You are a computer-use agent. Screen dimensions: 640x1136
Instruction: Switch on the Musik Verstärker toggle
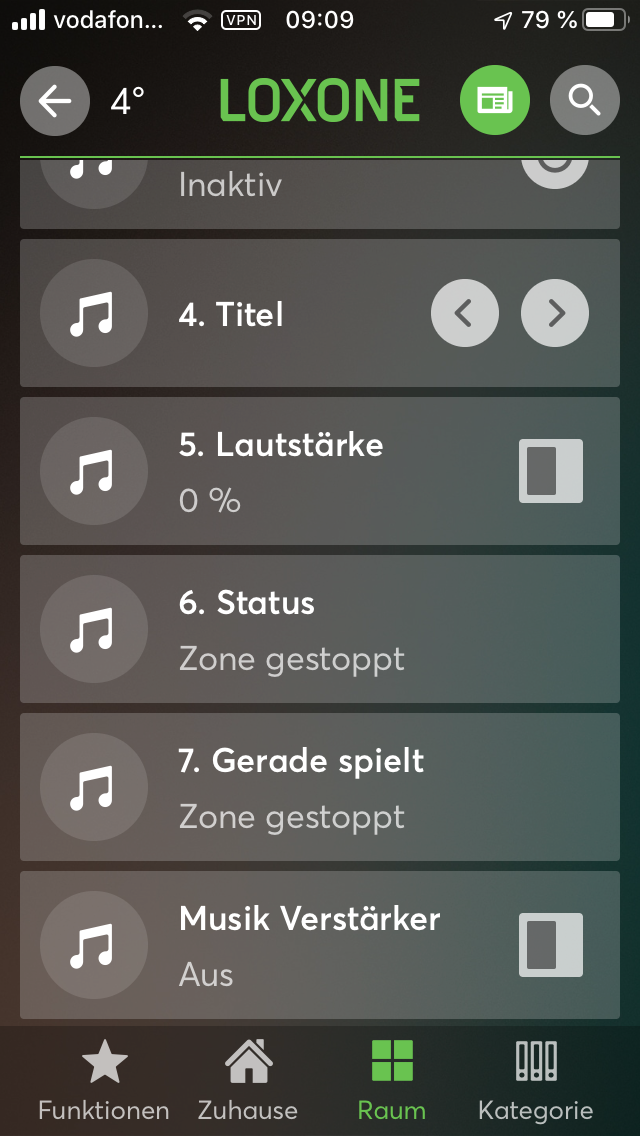(551, 945)
